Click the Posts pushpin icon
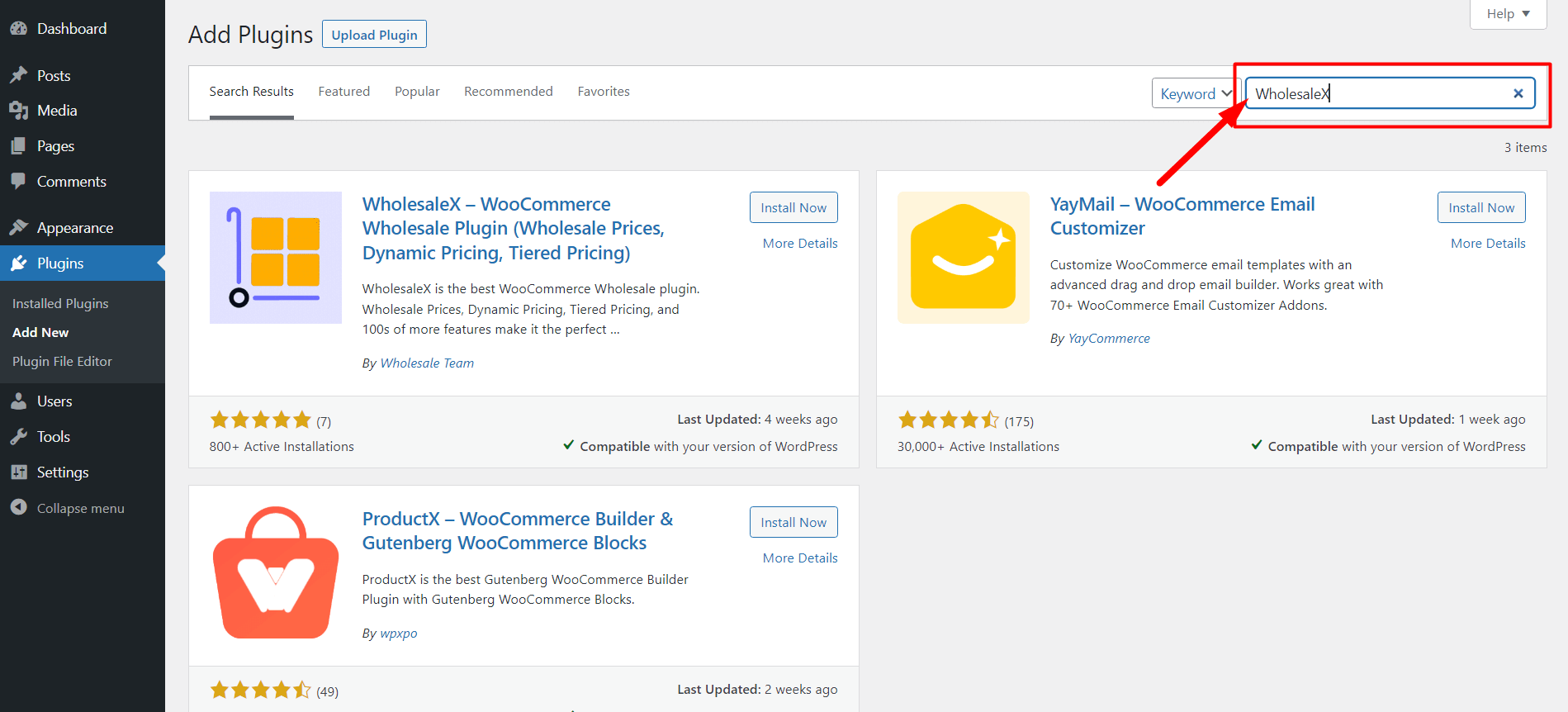 [19, 75]
